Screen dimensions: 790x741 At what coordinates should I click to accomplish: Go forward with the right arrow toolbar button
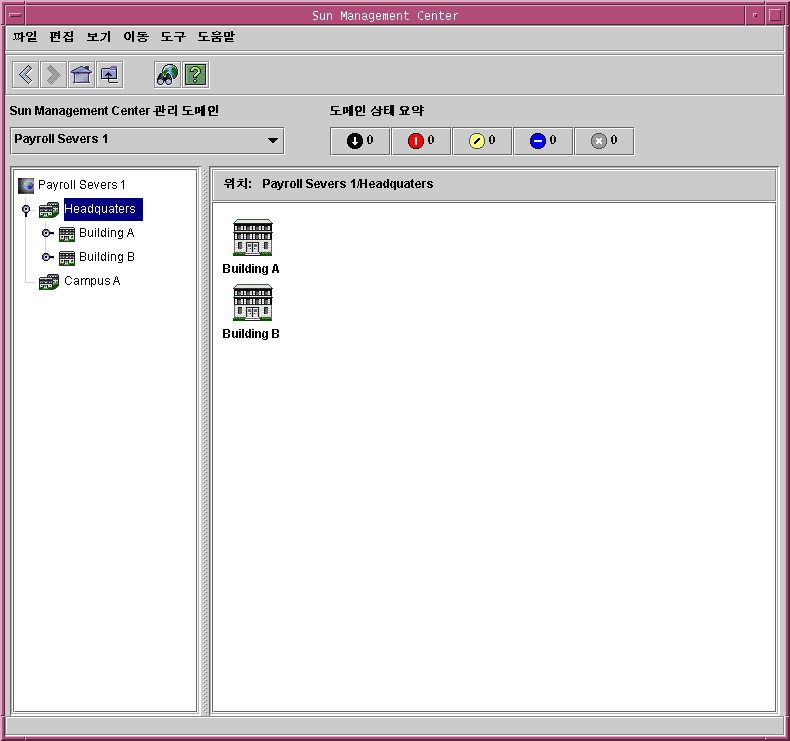53,75
